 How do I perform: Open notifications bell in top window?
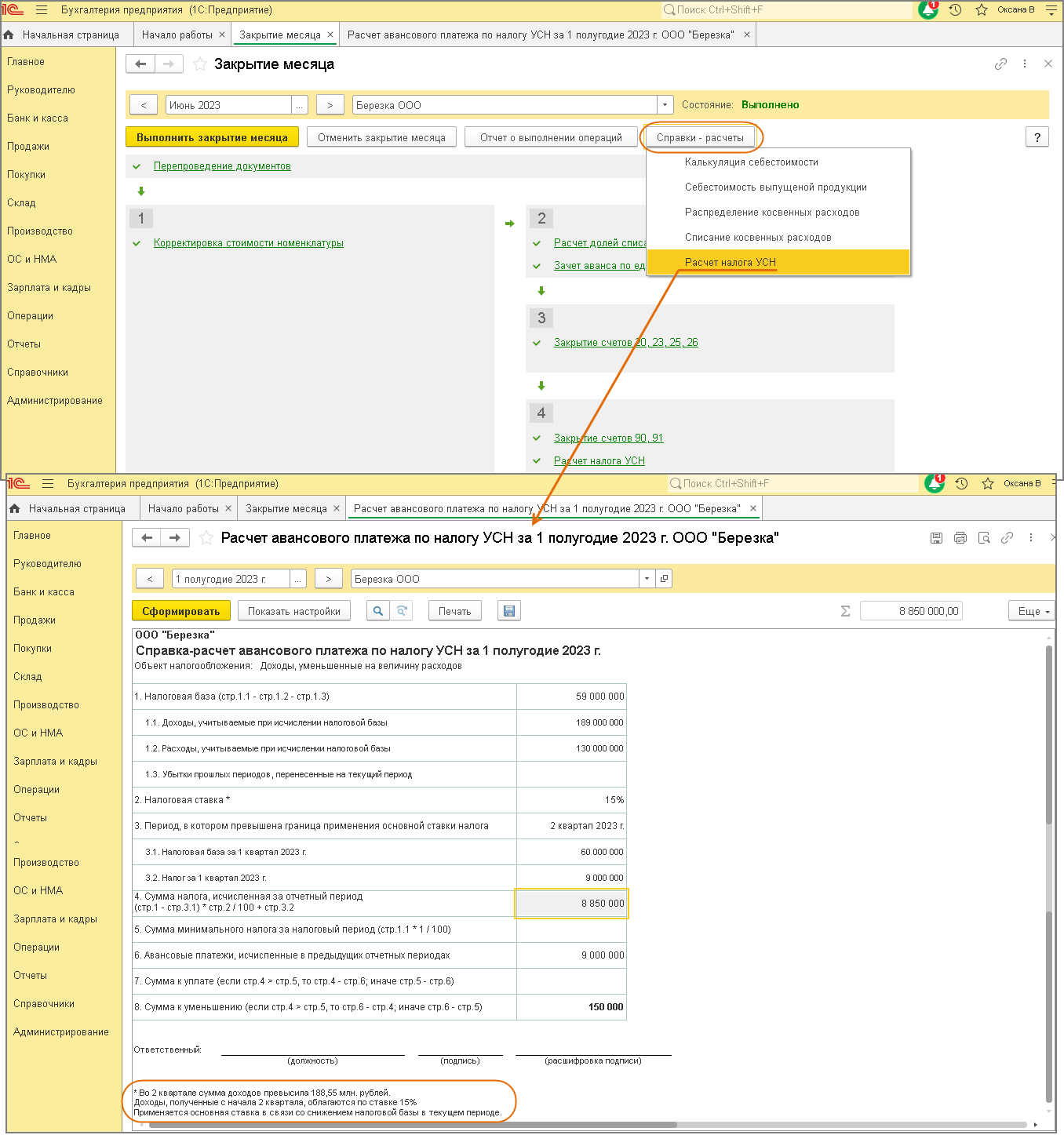click(929, 10)
